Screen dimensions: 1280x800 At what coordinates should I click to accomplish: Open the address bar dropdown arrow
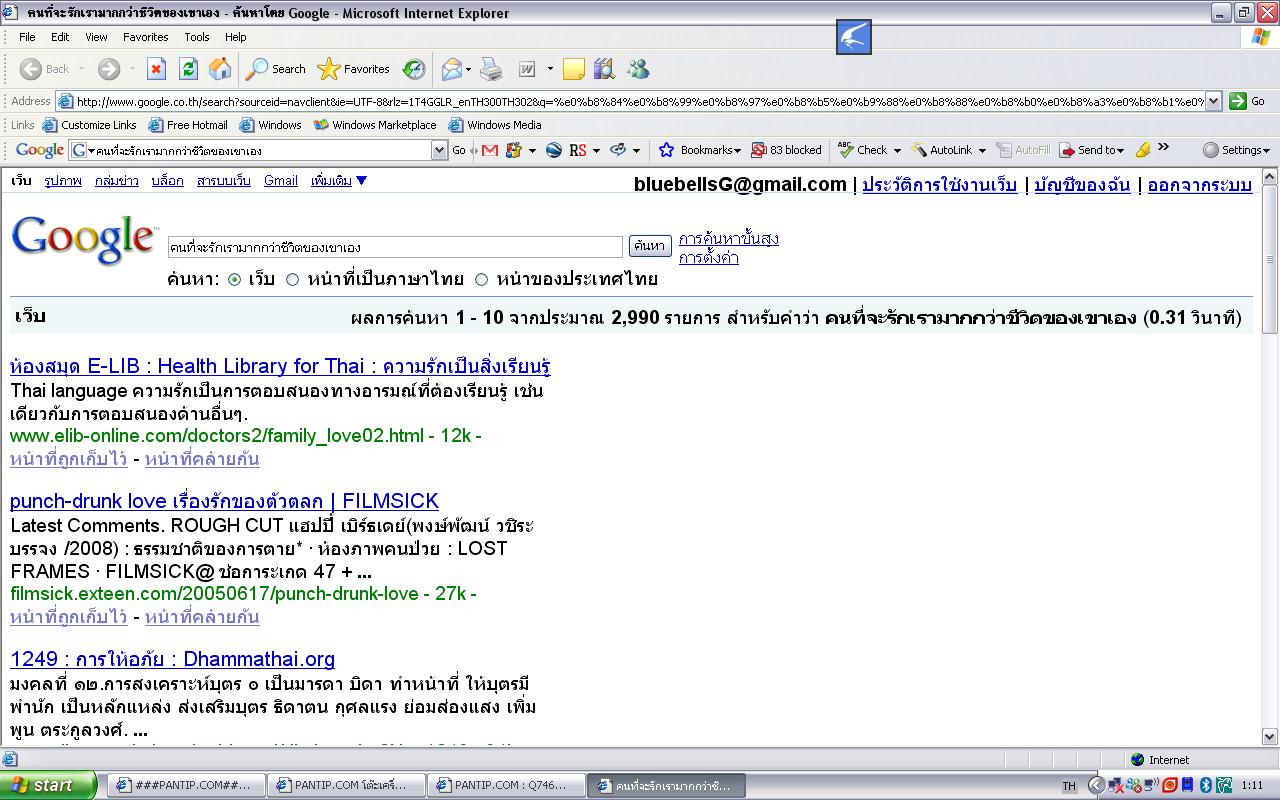click(1213, 101)
